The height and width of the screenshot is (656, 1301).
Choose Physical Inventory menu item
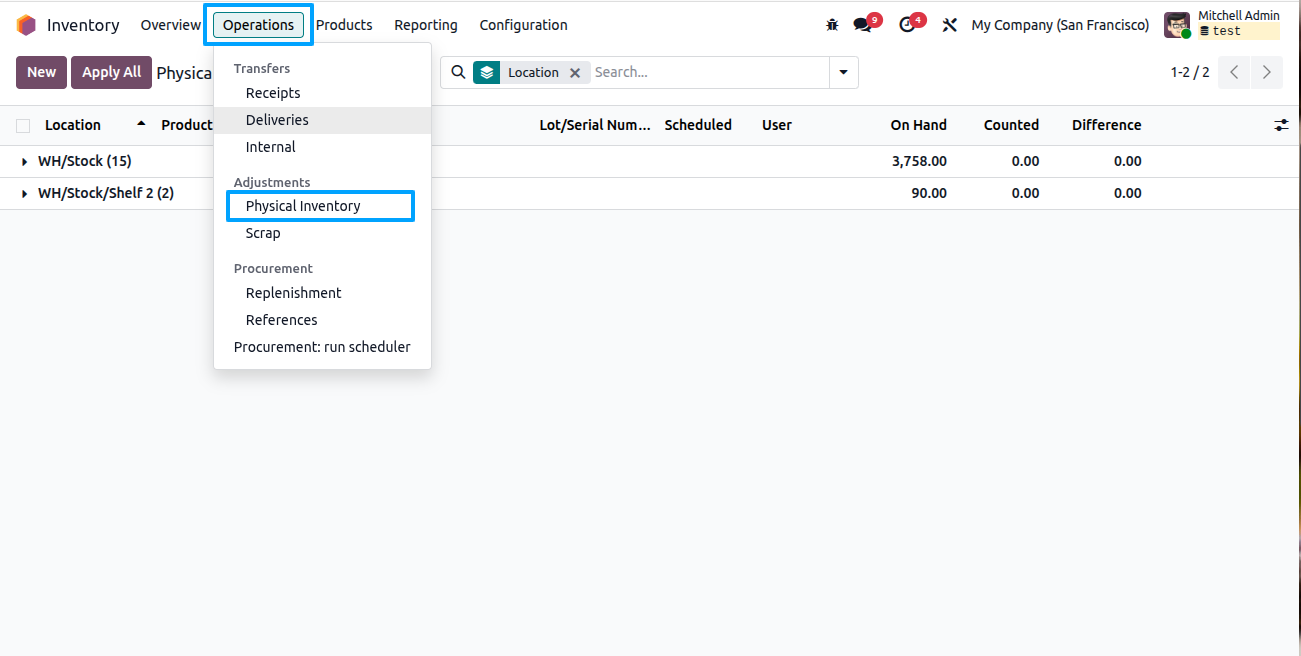click(322, 206)
